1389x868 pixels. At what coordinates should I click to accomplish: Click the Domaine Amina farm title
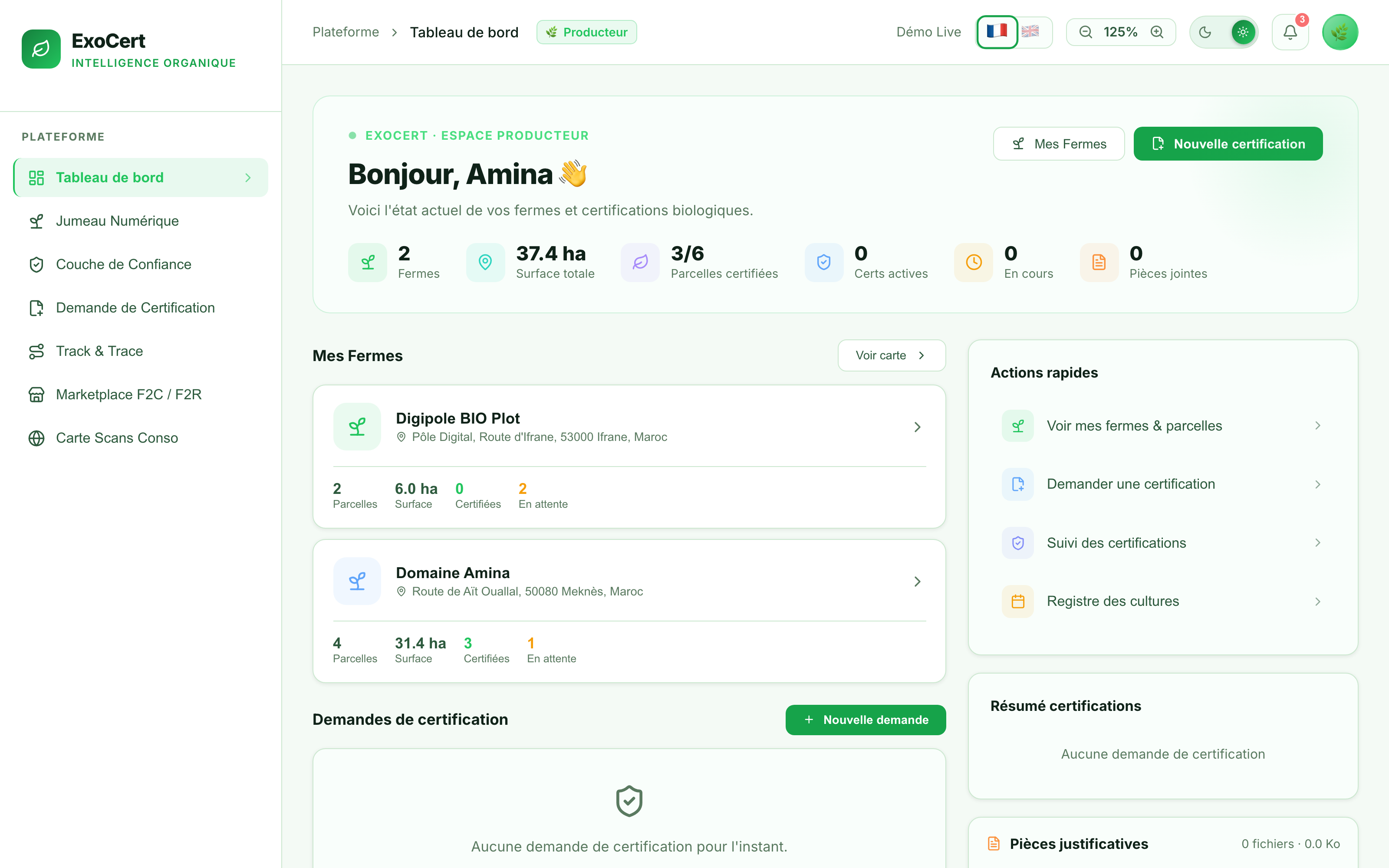pyautogui.click(x=452, y=573)
